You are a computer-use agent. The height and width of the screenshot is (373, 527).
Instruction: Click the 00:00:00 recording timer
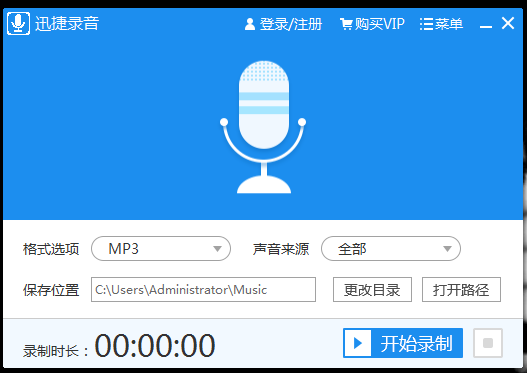(x=155, y=345)
